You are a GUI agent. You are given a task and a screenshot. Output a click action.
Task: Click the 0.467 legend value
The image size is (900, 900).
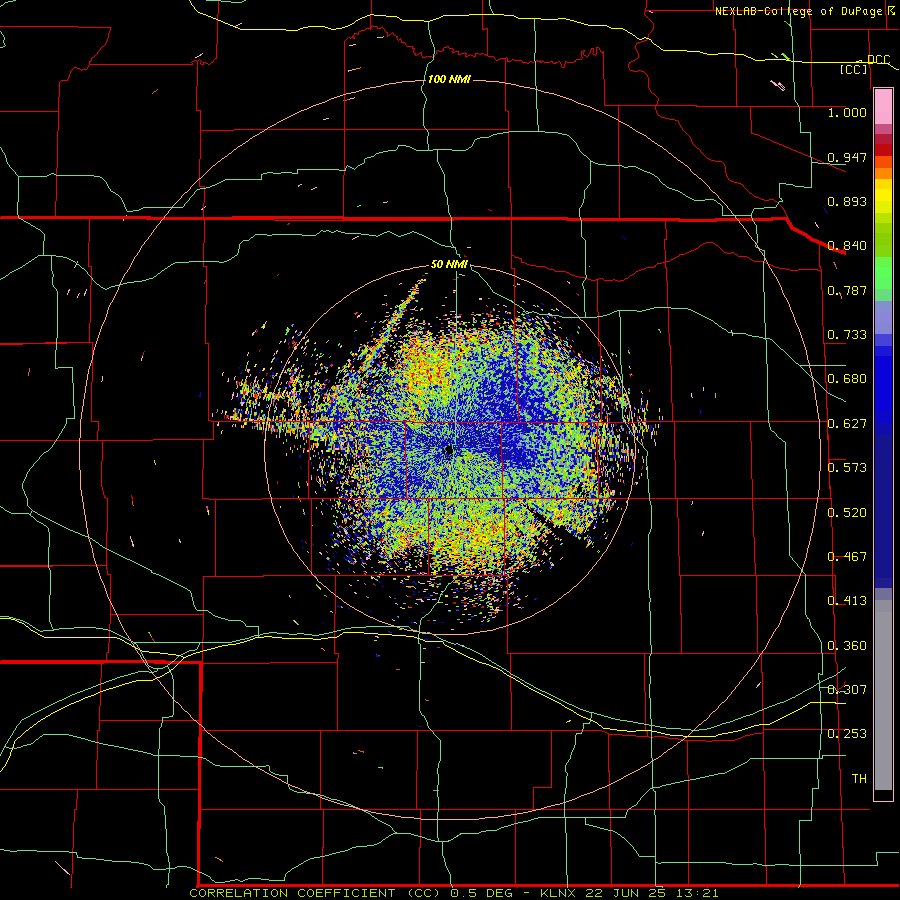coord(847,557)
